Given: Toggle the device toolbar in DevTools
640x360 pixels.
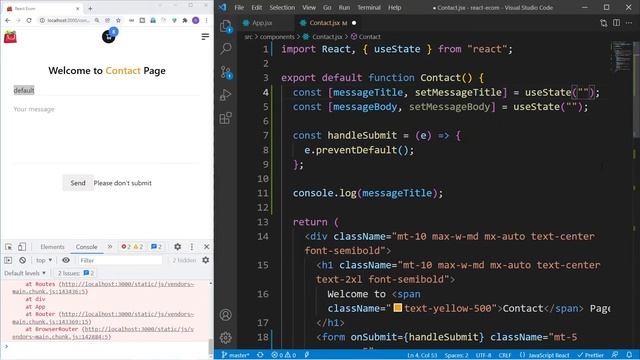Looking at the screenshot, I should [22, 247].
